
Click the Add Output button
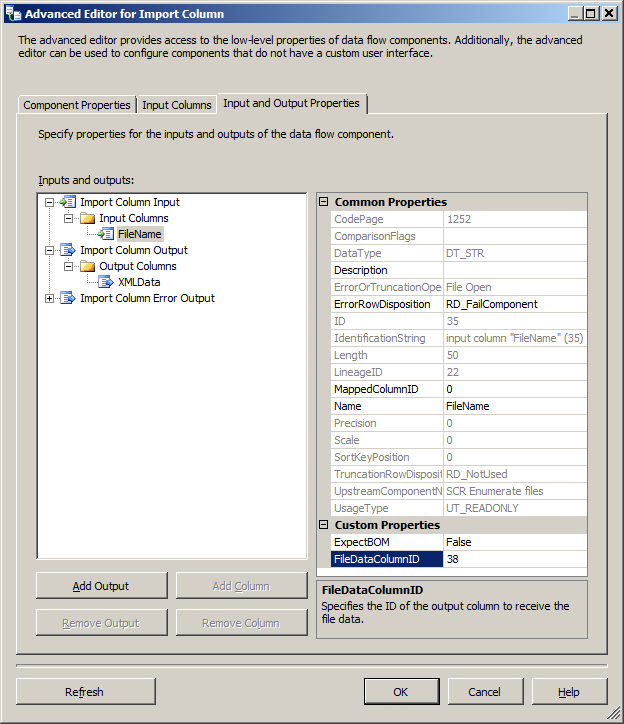102,586
